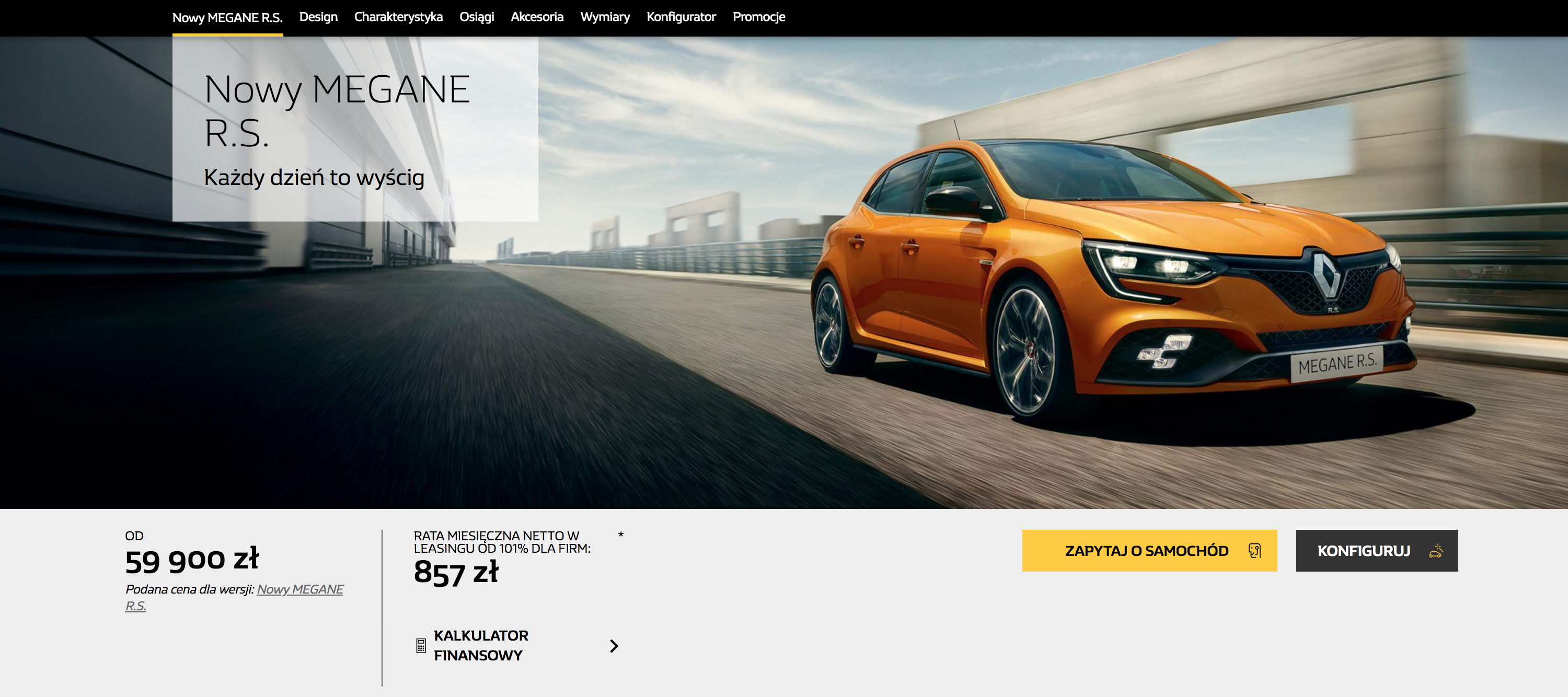Click the Kalkulator Finansowy label
1568x697 pixels.
click(x=480, y=645)
